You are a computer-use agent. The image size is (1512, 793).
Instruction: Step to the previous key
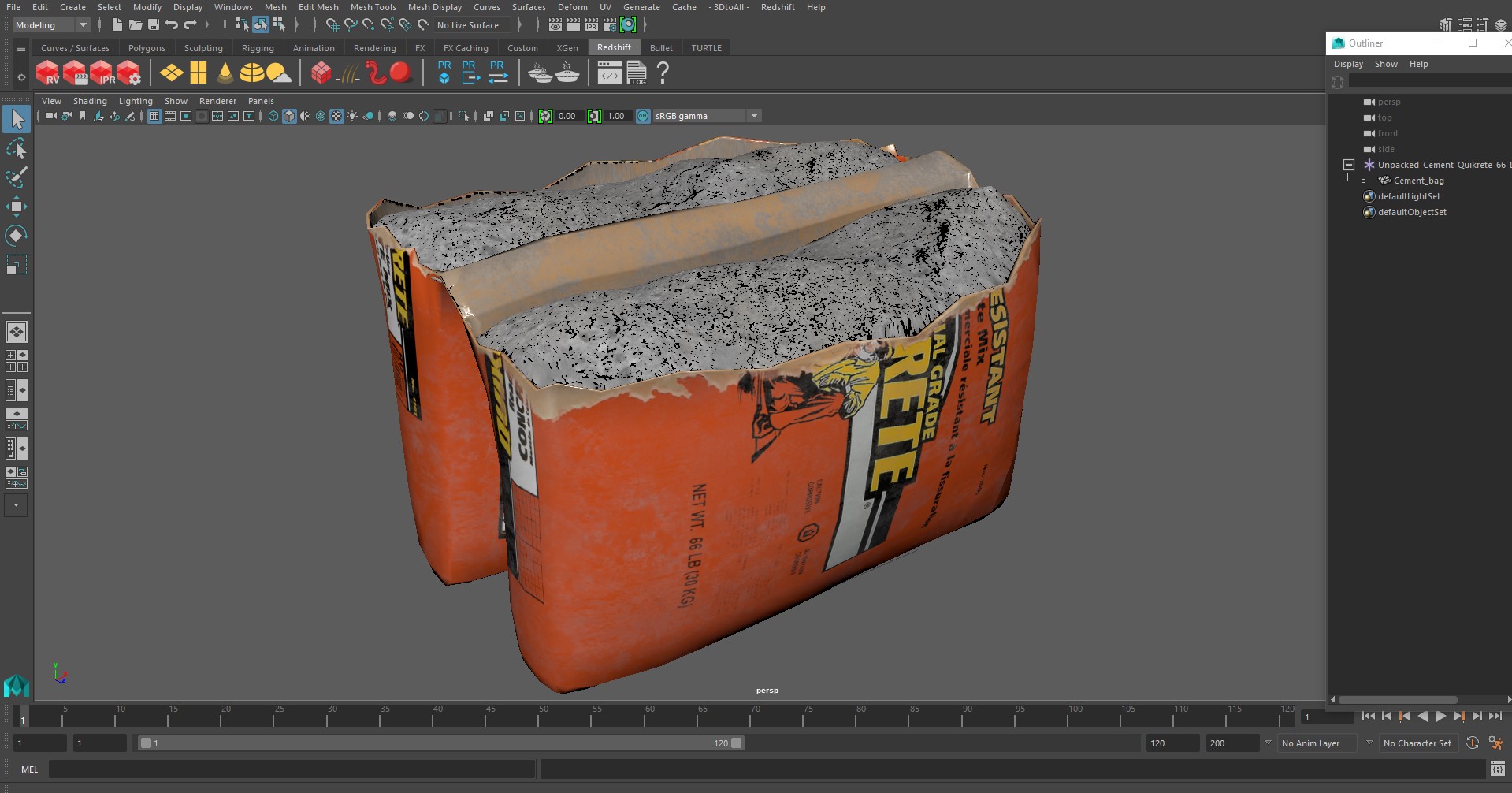click(1404, 716)
